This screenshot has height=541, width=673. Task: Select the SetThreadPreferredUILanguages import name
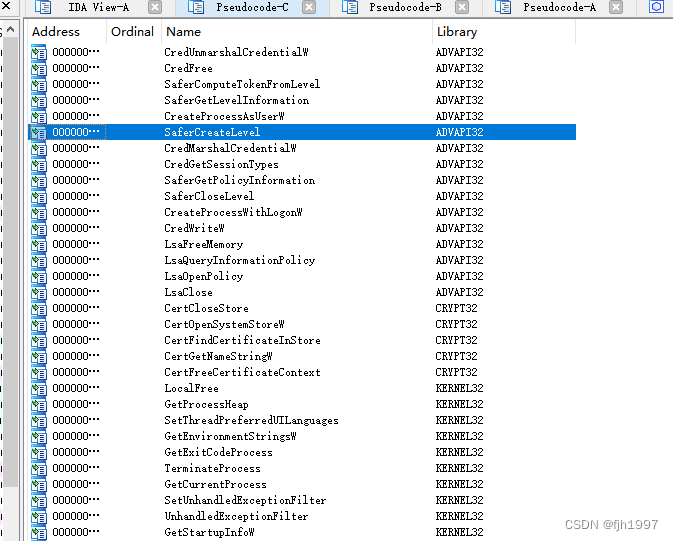click(x=251, y=420)
